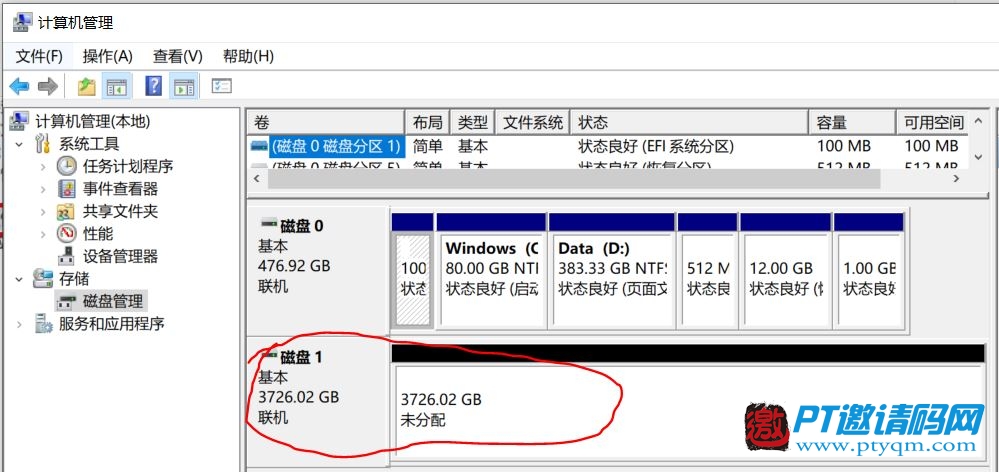Screen dimensions: 999x472
Task: Toggle the Show/Hide Action Pane icon
Action: [x=184, y=86]
